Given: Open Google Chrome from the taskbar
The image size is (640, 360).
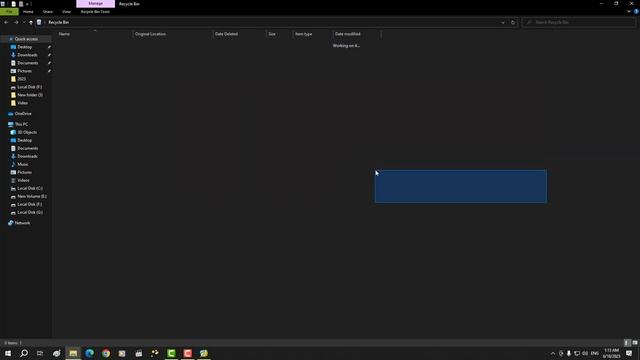Looking at the screenshot, I should (x=106, y=353).
